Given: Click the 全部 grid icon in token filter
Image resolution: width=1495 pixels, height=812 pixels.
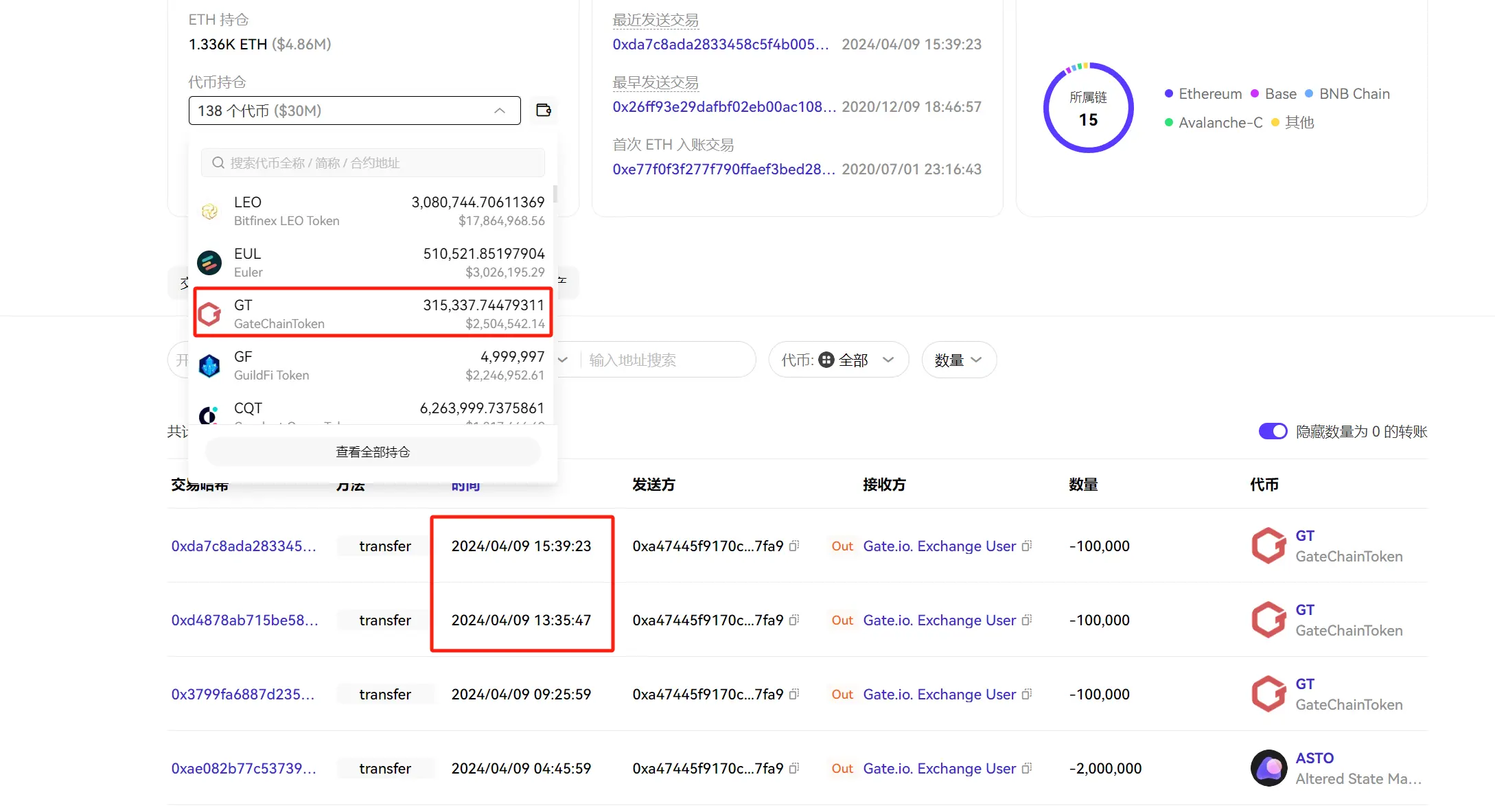Looking at the screenshot, I should click(x=826, y=360).
